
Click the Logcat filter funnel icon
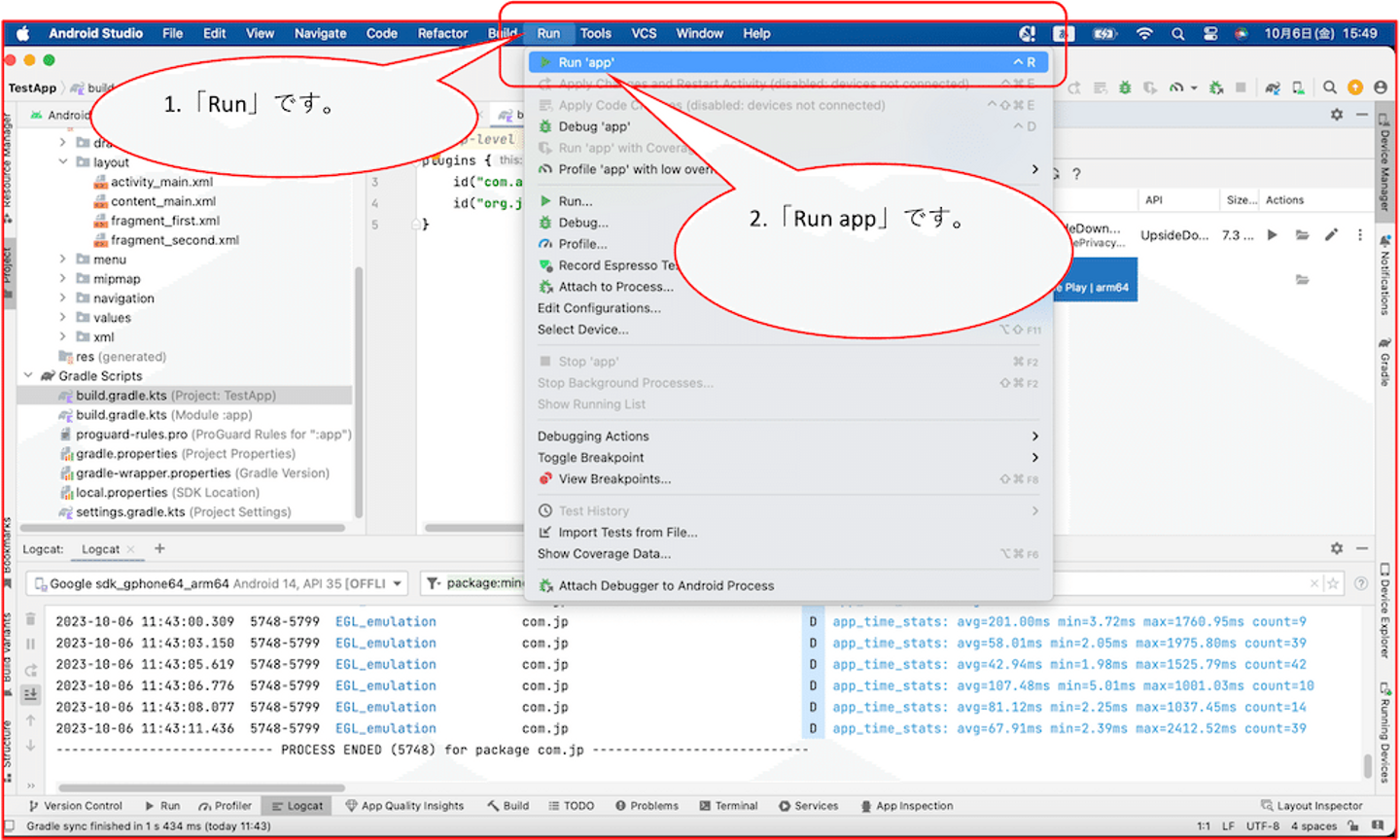tap(434, 583)
